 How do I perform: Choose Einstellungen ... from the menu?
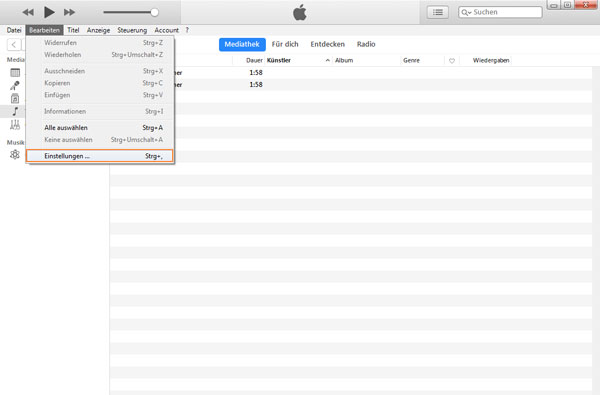click(100, 156)
